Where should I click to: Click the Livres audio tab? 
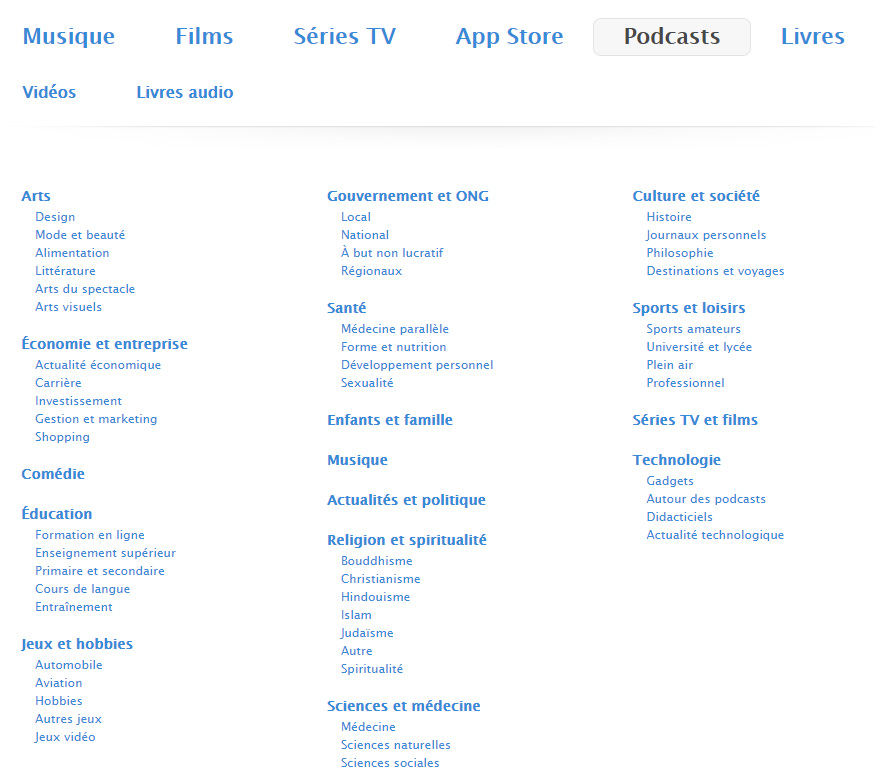184,92
